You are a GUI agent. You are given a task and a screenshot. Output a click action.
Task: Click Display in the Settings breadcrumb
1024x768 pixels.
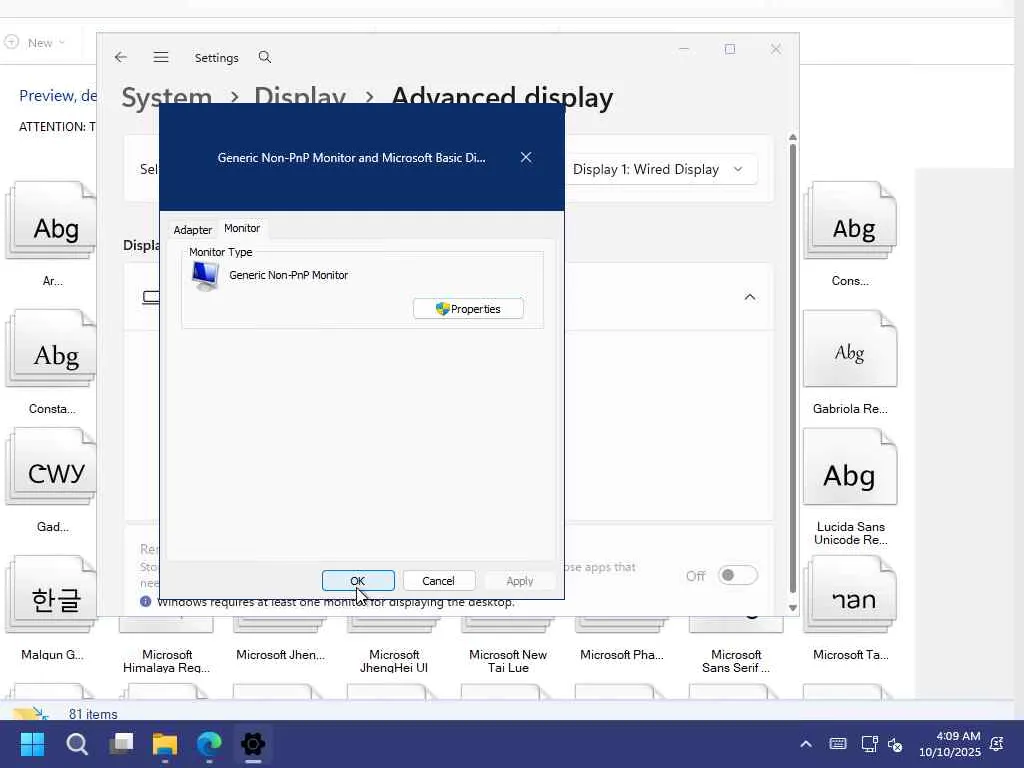tap(300, 97)
